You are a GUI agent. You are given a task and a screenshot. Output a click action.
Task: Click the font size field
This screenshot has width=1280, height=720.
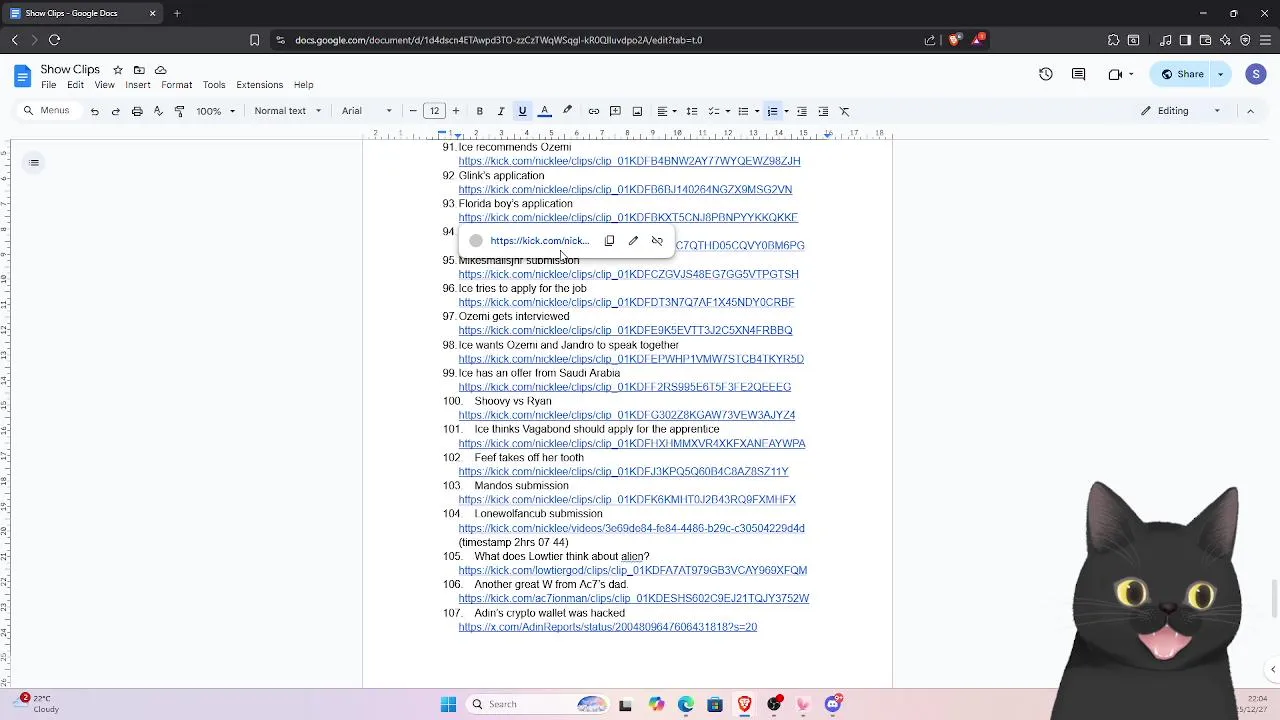(x=434, y=111)
